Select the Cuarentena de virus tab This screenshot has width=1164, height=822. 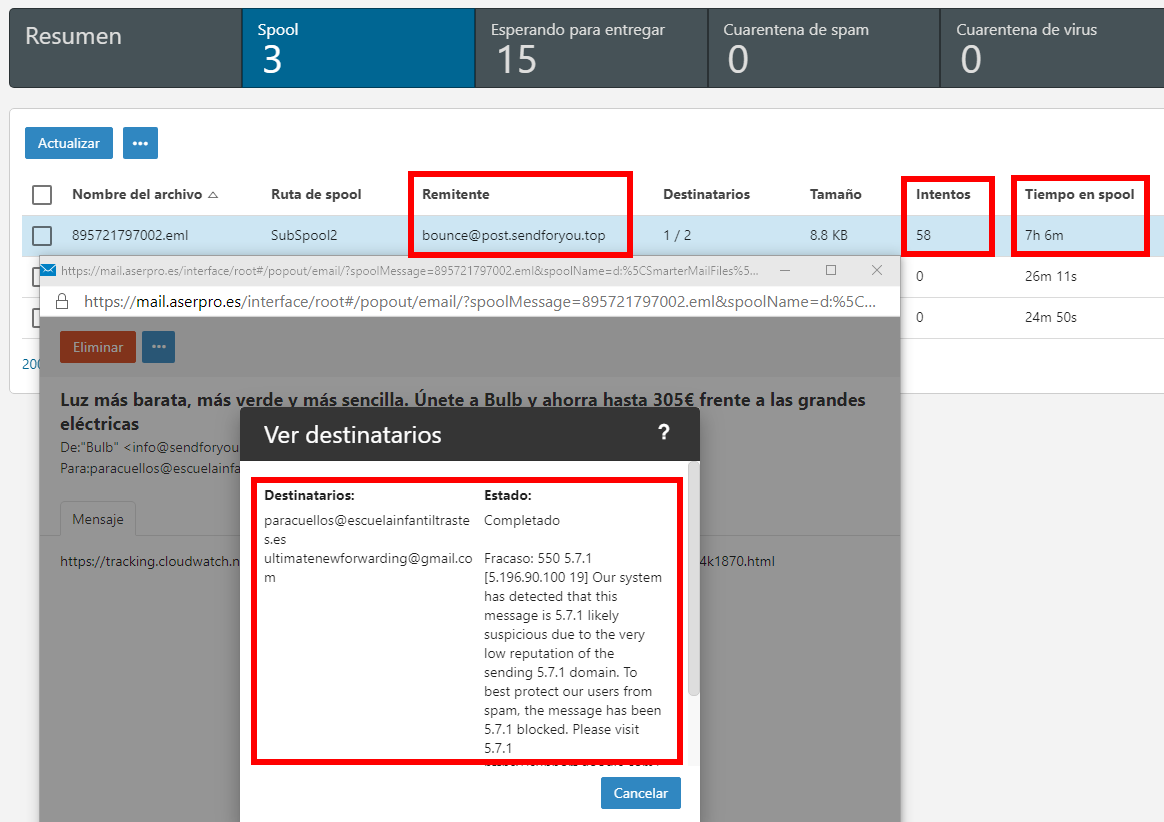click(1050, 48)
